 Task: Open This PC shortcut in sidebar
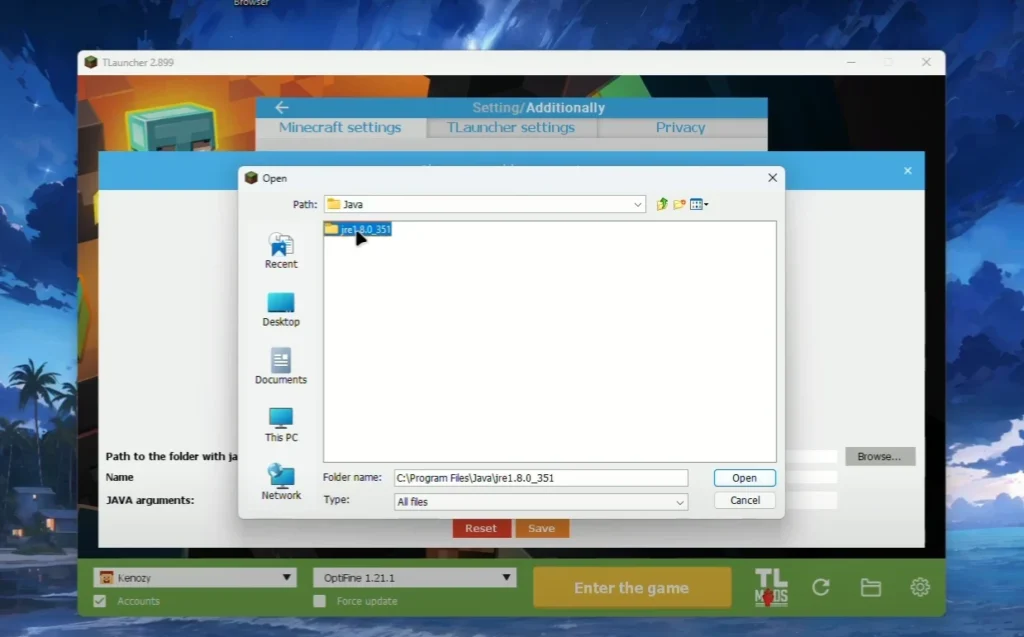[x=281, y=425]
